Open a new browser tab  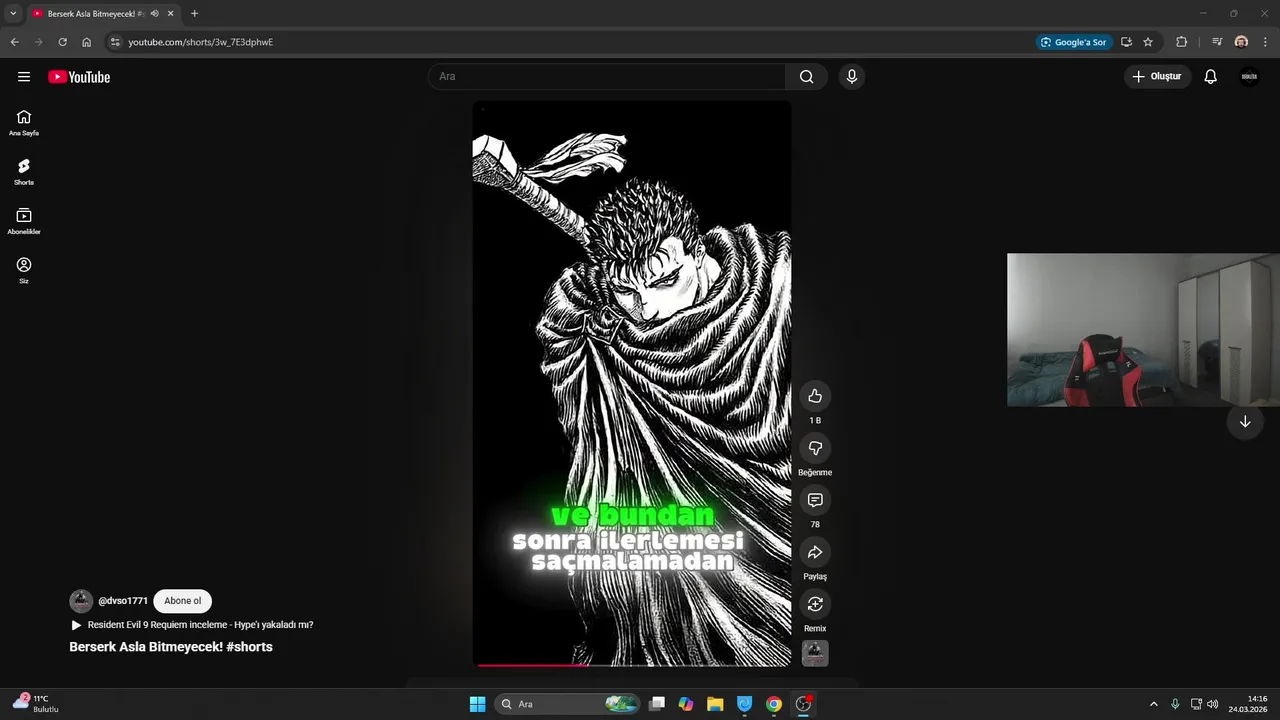[x=194, y=14]
